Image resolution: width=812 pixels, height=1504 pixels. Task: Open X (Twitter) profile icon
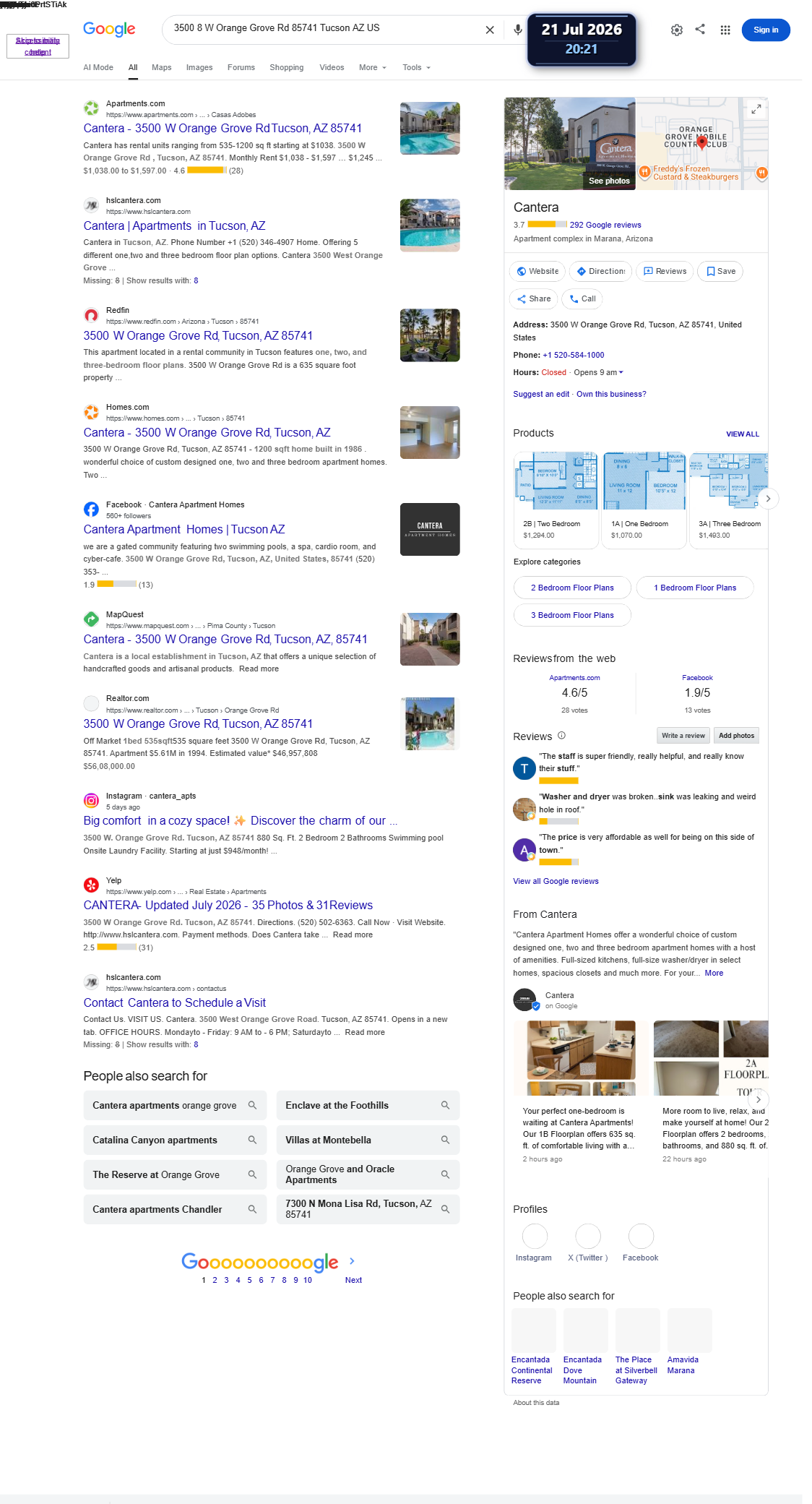point(588,1236)
